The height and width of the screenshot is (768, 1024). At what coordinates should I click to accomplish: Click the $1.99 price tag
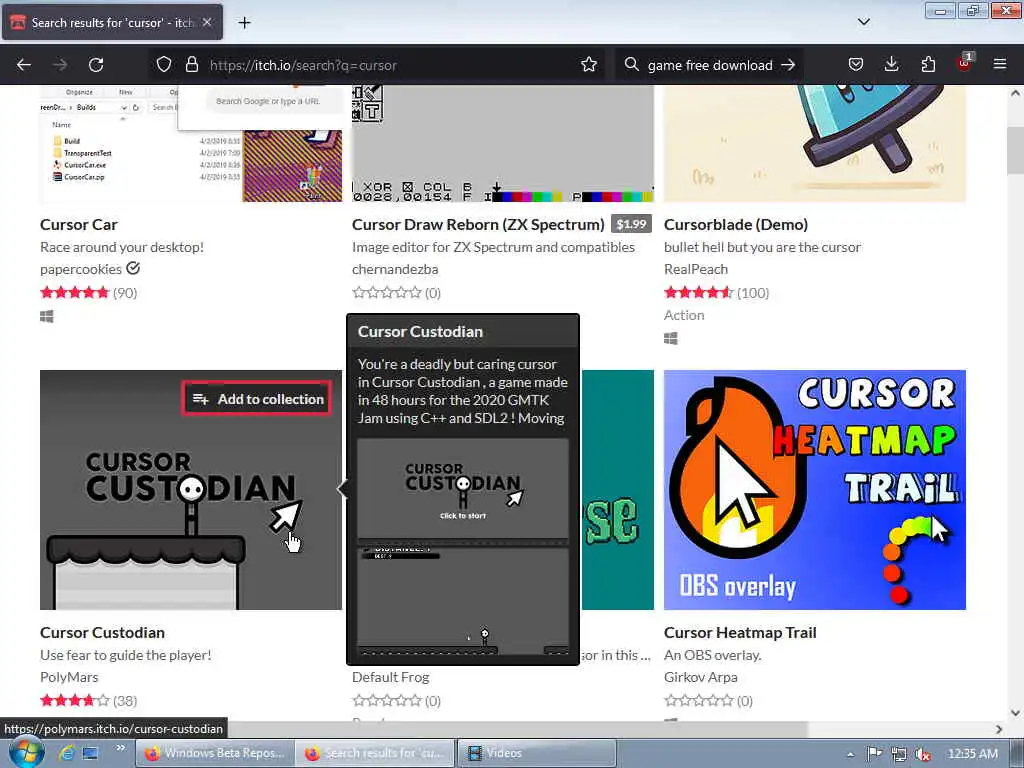pos(632,225)
